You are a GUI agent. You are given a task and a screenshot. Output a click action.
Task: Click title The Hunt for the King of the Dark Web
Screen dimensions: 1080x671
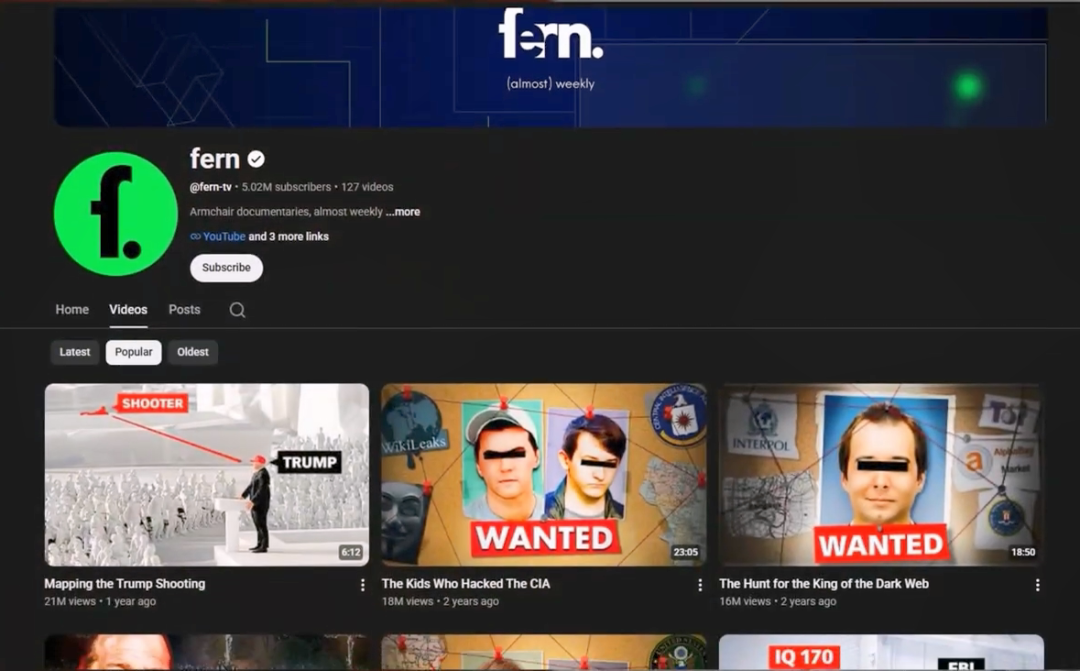tap(824, 584)
